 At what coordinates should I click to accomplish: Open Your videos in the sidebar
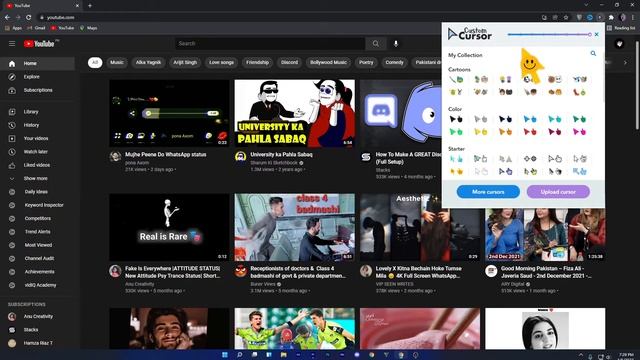coord(38,138)
